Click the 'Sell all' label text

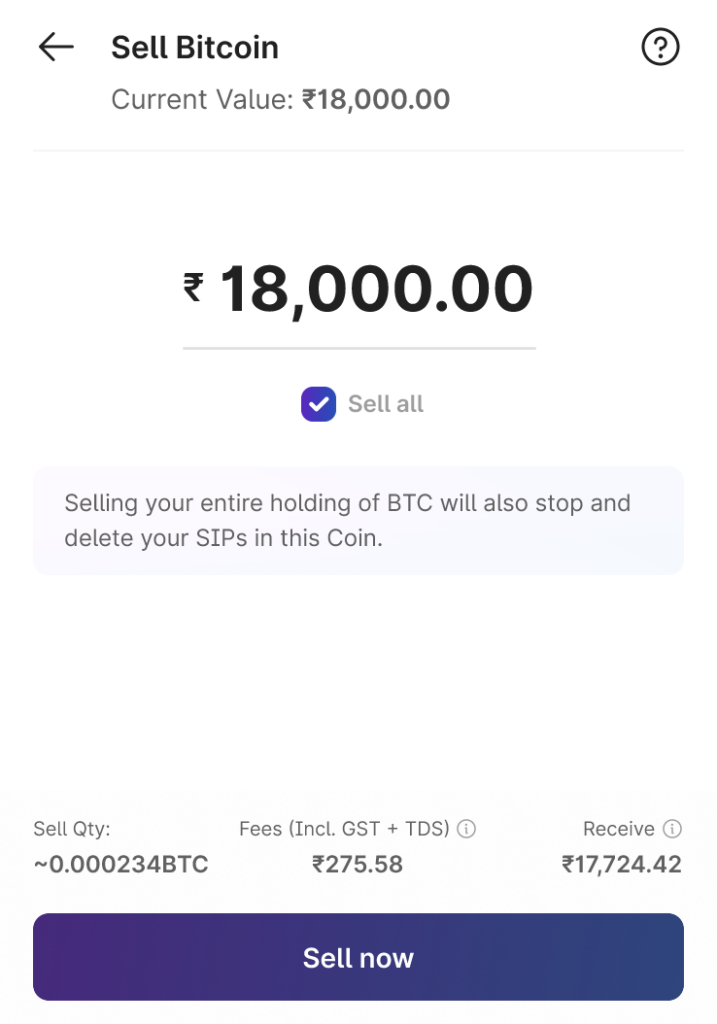click(x=386, y=404)
